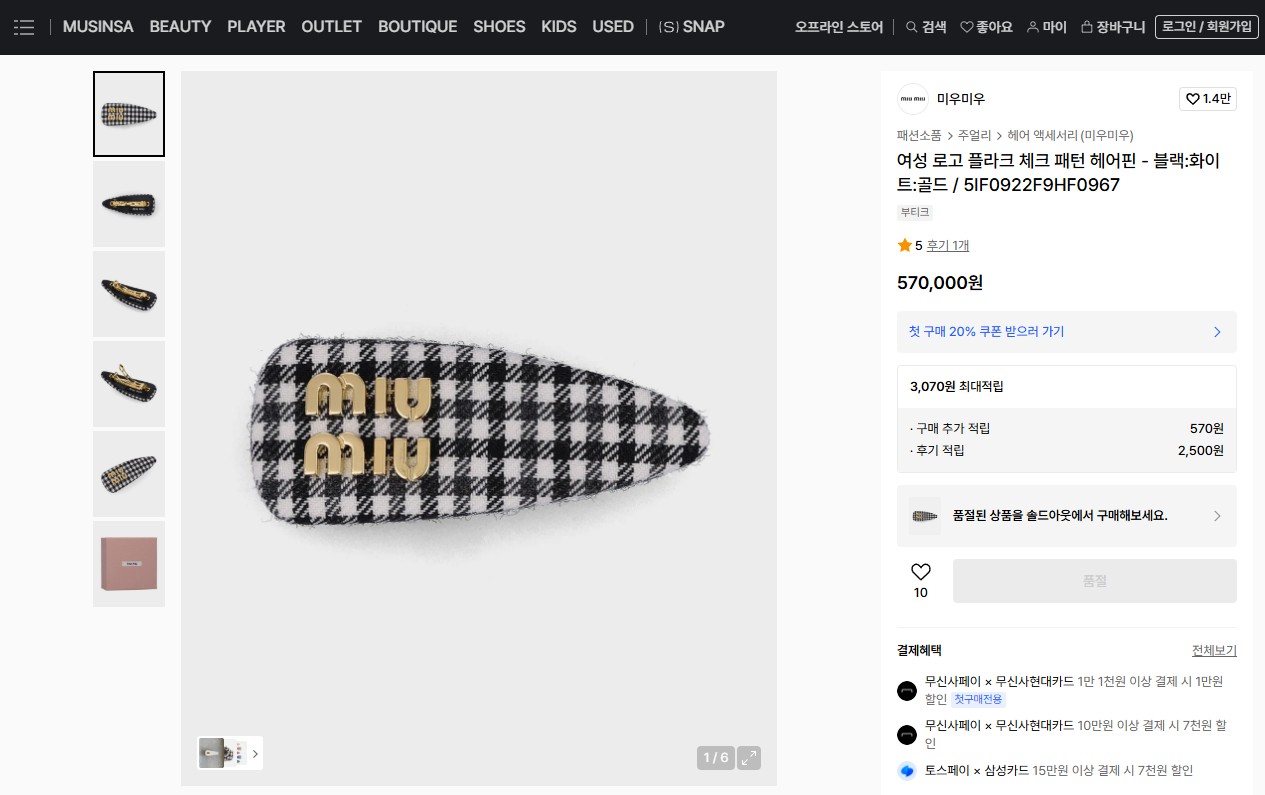
Task: Select the pink box packaging thumbnail
Action: click(x=129, y=564)
